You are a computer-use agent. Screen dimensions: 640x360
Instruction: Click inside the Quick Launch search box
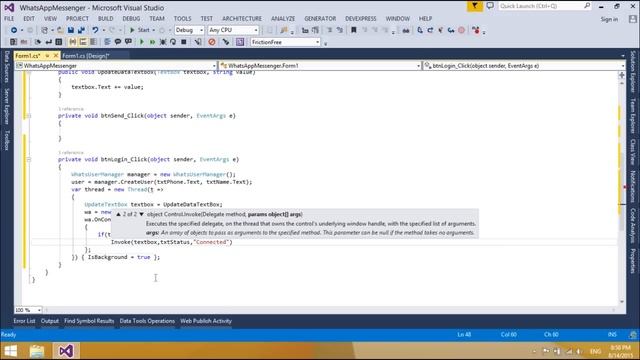point(544,6)
